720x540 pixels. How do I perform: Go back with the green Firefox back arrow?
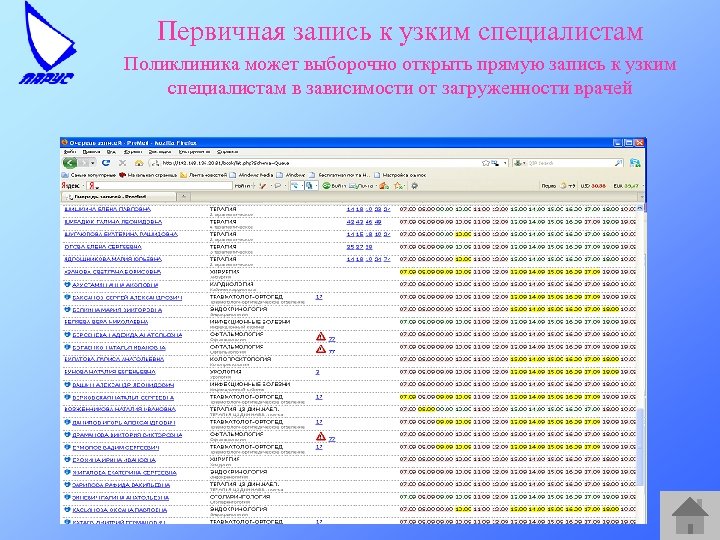(70, 163)
